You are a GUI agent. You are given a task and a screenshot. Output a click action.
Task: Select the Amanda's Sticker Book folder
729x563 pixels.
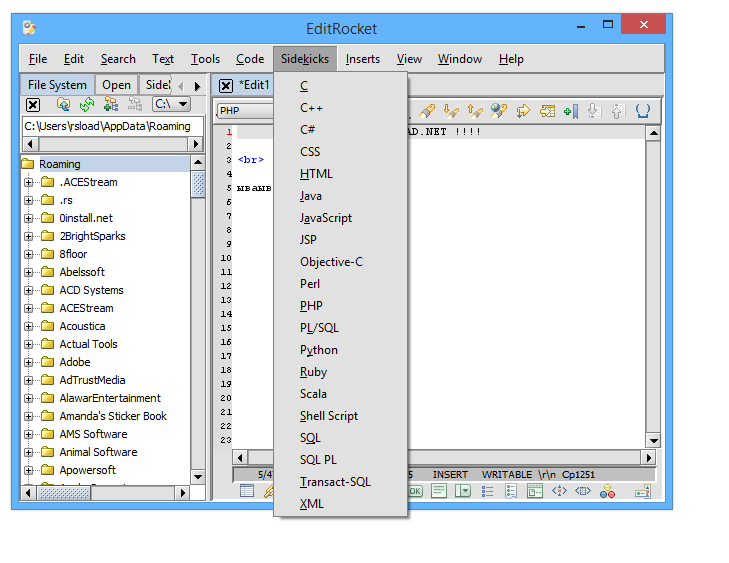pos(113,416)
